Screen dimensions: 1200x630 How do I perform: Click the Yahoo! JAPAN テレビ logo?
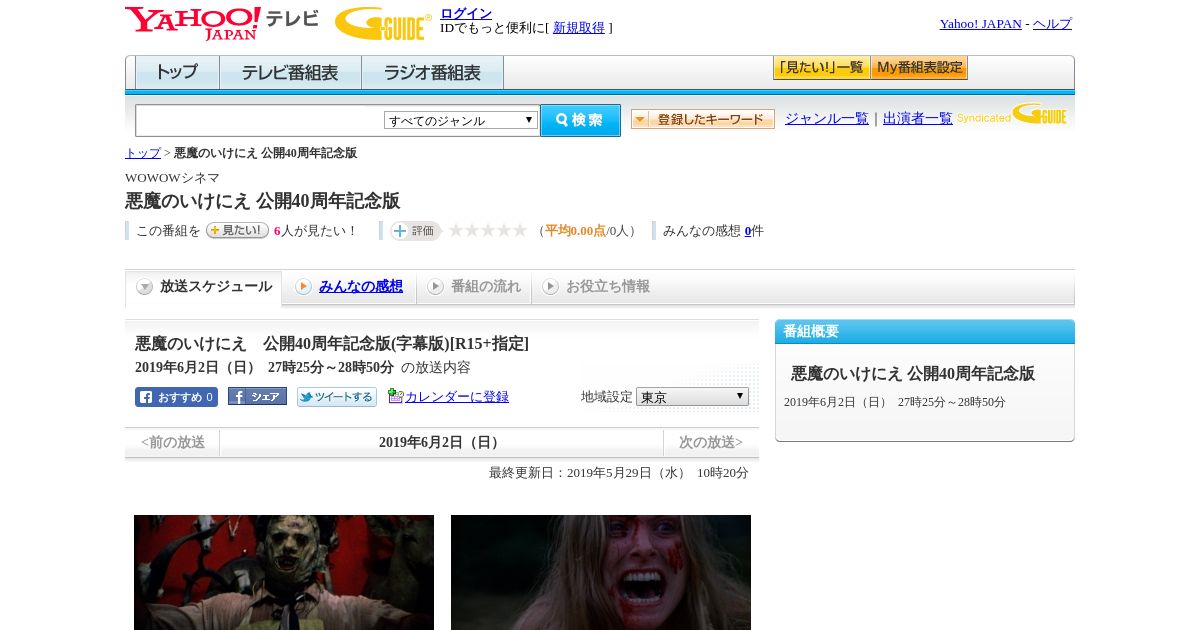[x=222, y=23]
